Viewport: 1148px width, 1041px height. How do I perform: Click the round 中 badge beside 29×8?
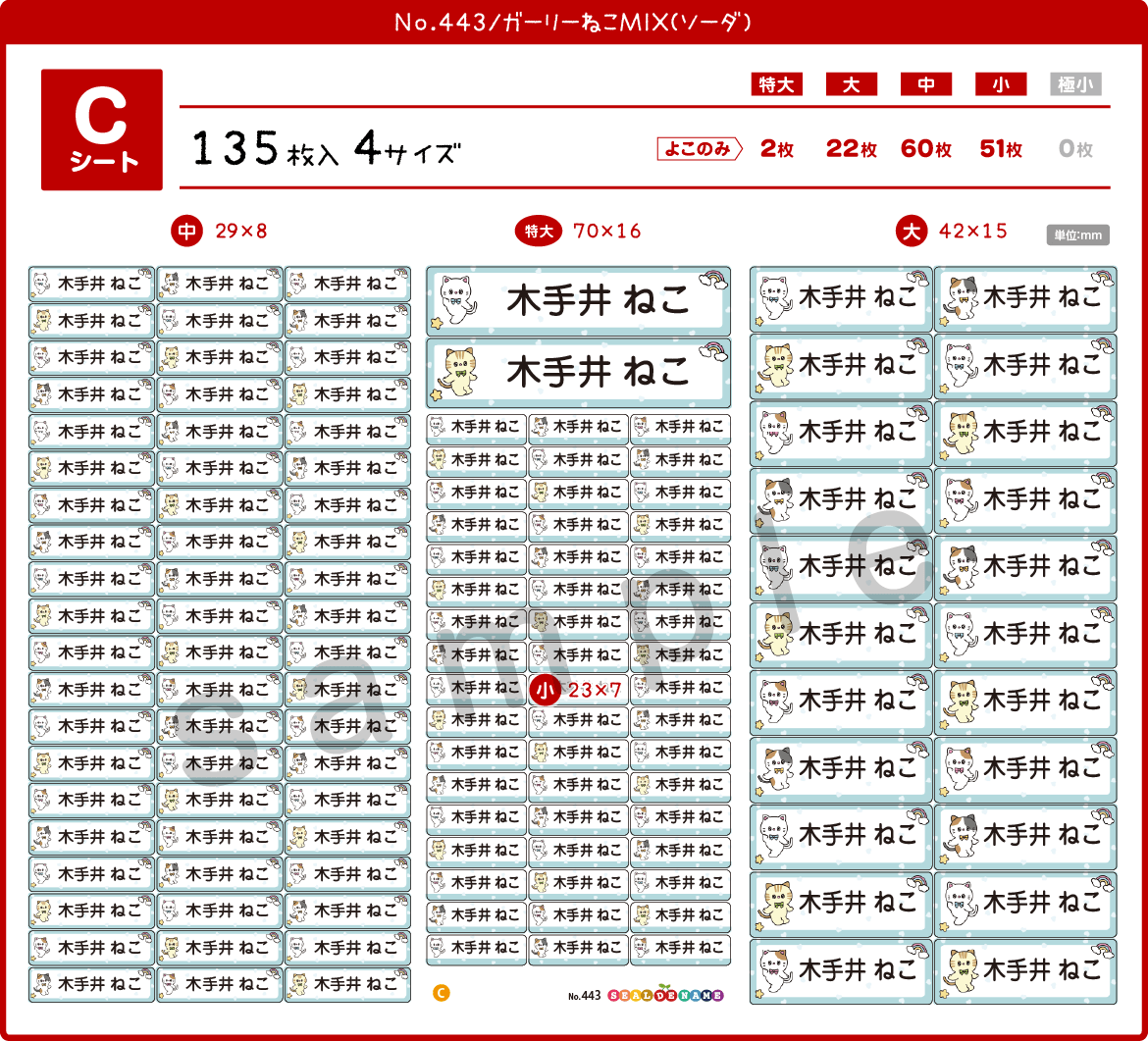(186, 232)
